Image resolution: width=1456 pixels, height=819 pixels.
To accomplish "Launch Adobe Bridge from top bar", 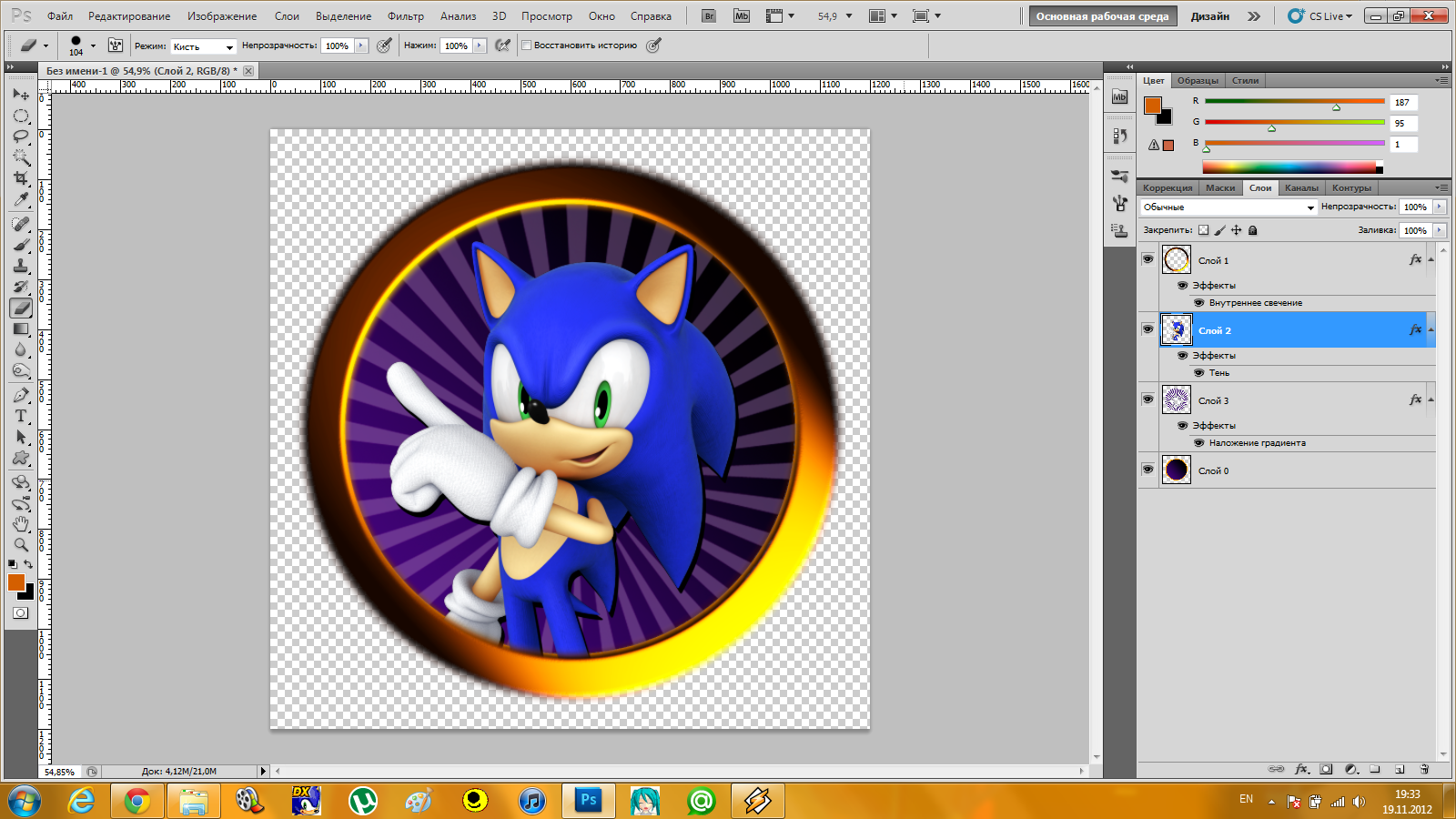I will click(710, 16).
